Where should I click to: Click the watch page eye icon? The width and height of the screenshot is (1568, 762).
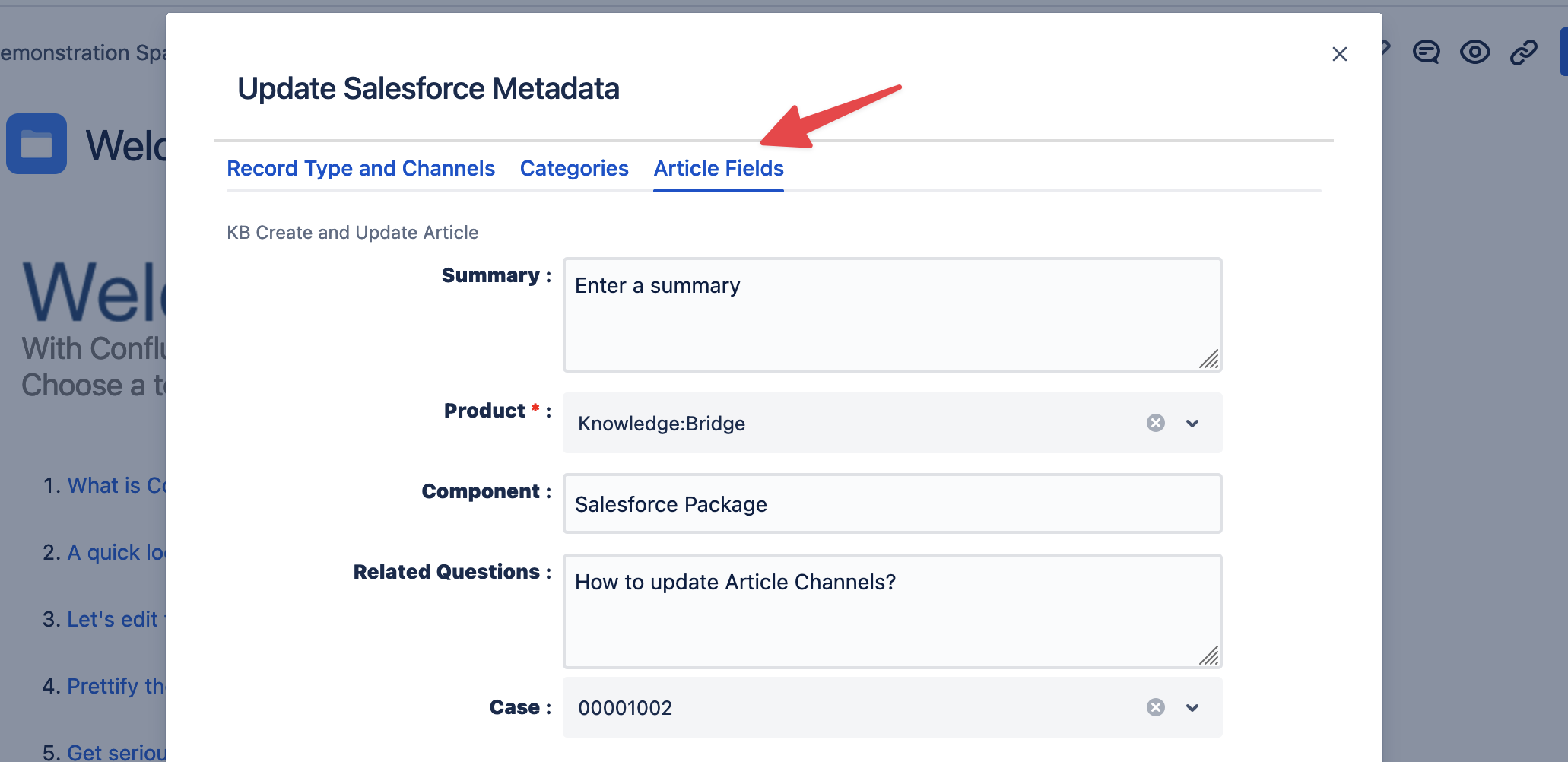(1474, 52)
